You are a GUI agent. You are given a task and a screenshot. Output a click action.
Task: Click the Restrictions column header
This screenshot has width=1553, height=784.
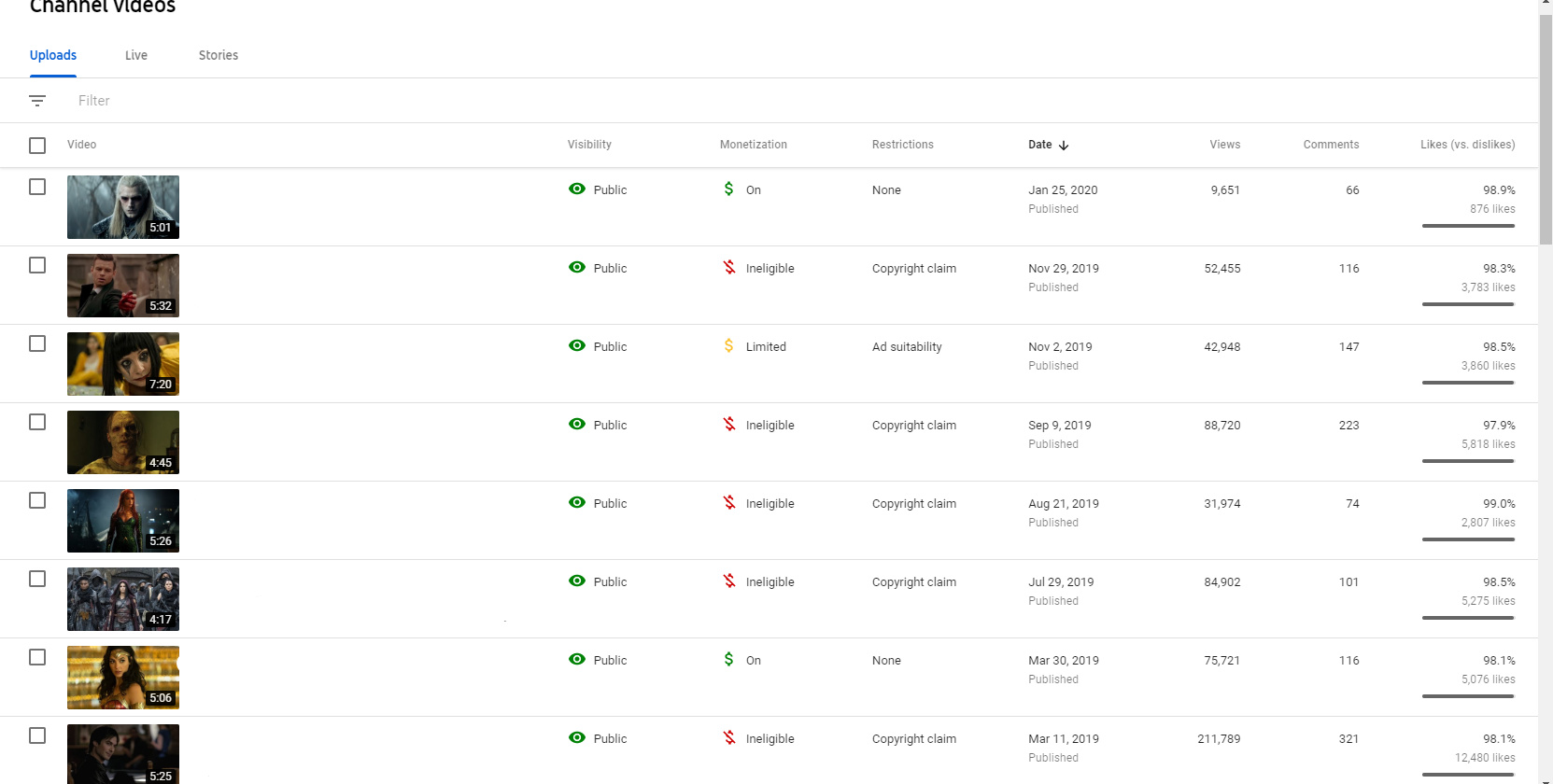[x=902, y=145]
